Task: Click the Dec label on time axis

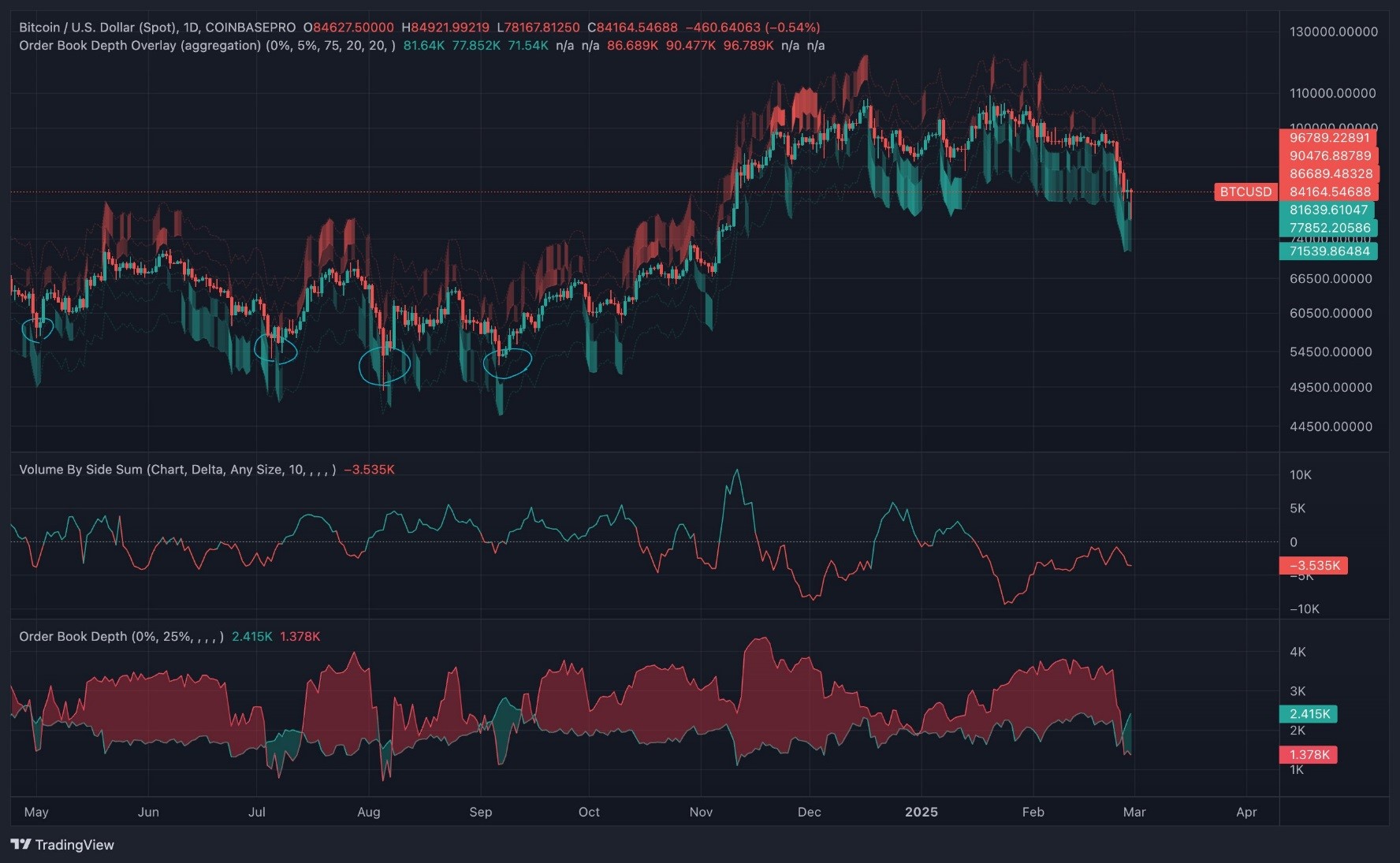Action: click(809, 812)
